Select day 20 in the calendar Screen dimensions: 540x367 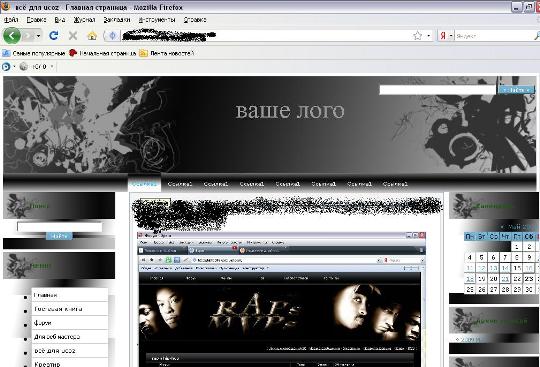click(x=493, y=279)
